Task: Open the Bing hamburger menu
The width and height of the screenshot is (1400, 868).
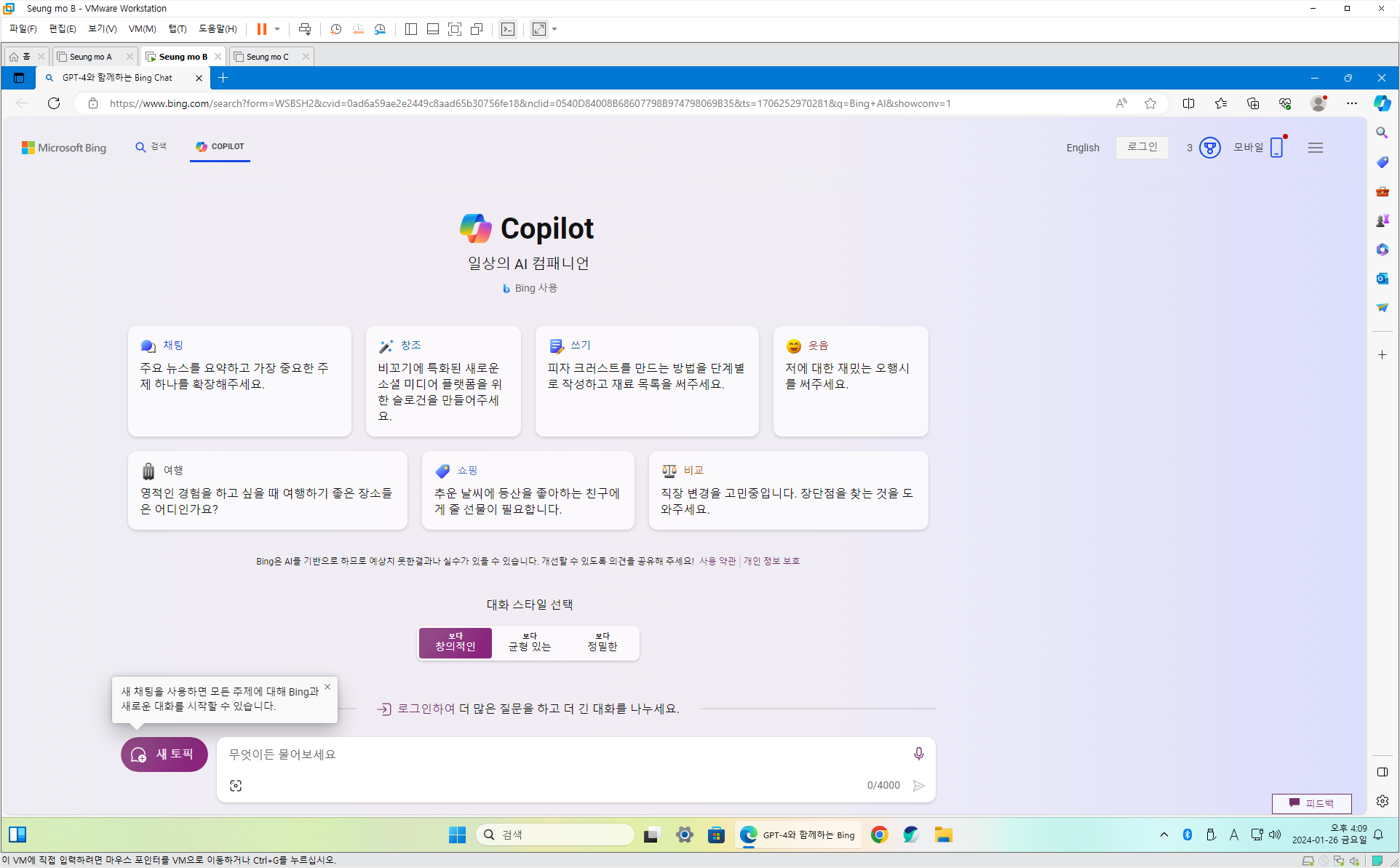Action: (x=1315, y=148)
